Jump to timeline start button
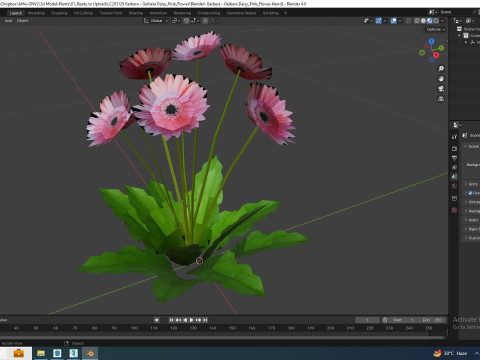Viewport: 480px width, 360px height. [x=171, y=320]
